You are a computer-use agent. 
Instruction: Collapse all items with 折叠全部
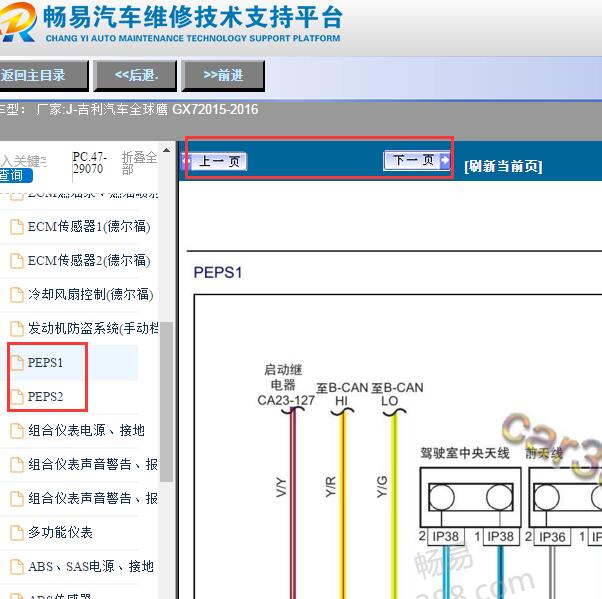pyautogui.click(x=139, y=163)
